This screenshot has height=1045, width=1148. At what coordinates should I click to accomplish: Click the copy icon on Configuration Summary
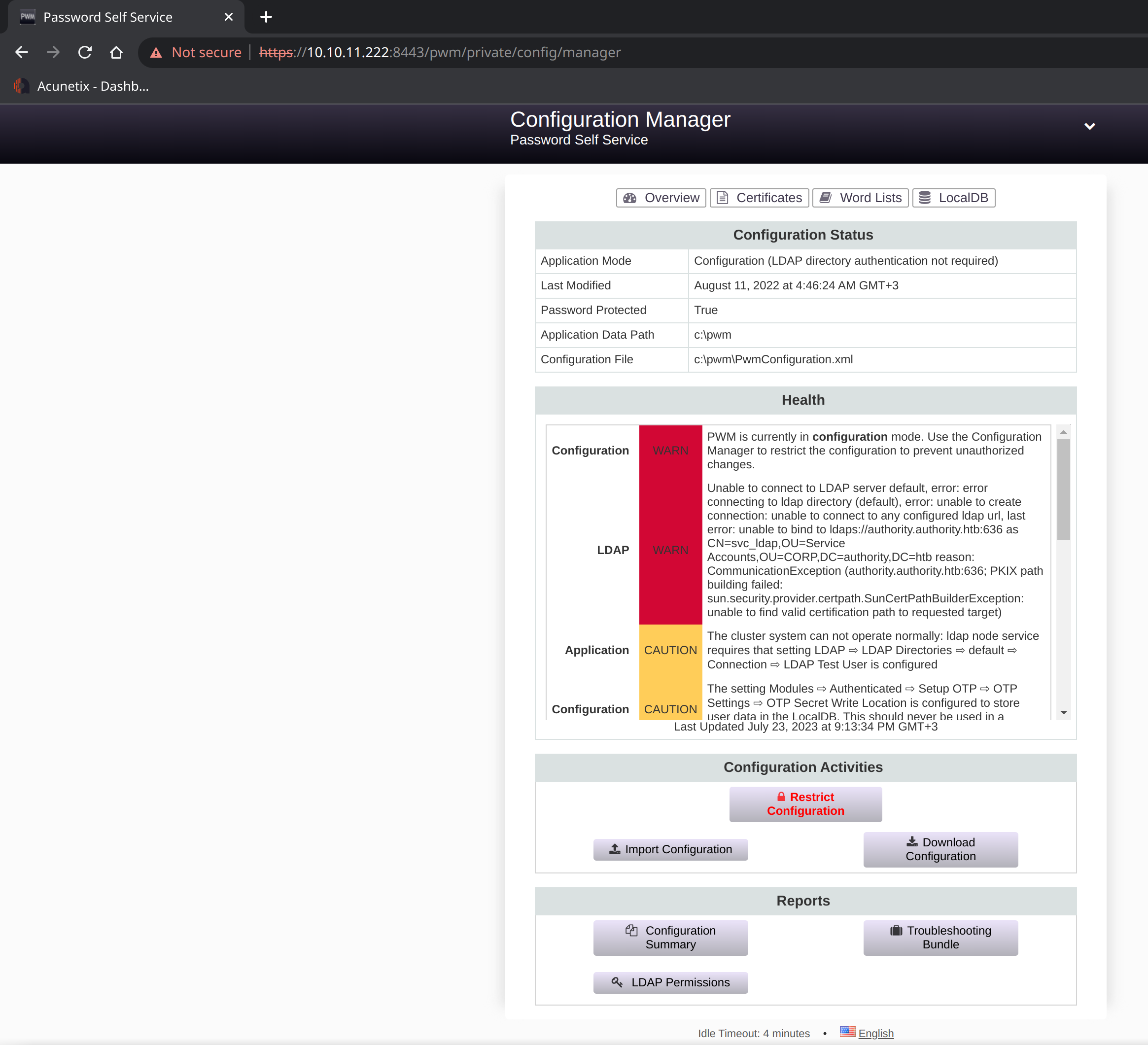[x=631, y=930]
